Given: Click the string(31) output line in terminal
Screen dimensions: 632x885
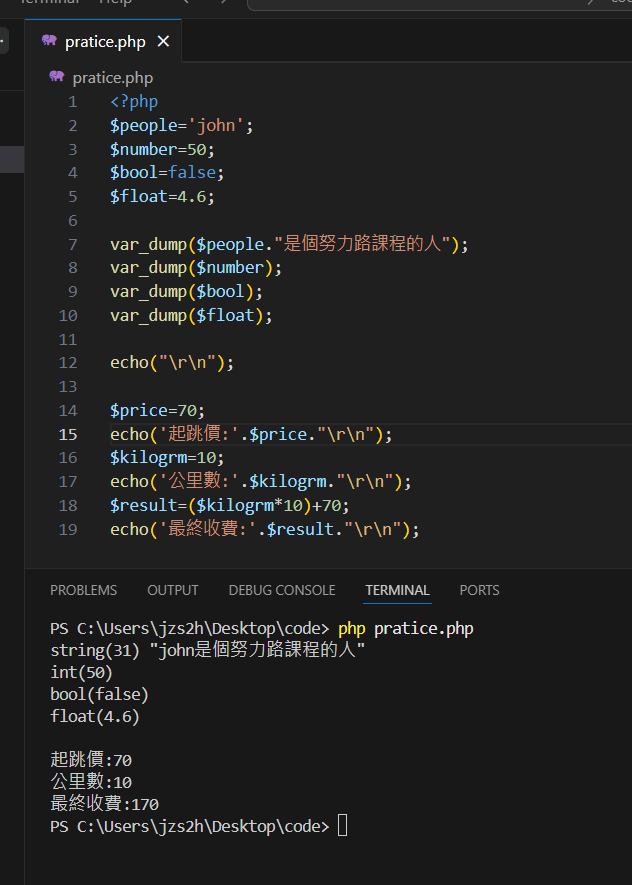Looking at the screenshot, I should pyautogui.click(x=208, y=650).
